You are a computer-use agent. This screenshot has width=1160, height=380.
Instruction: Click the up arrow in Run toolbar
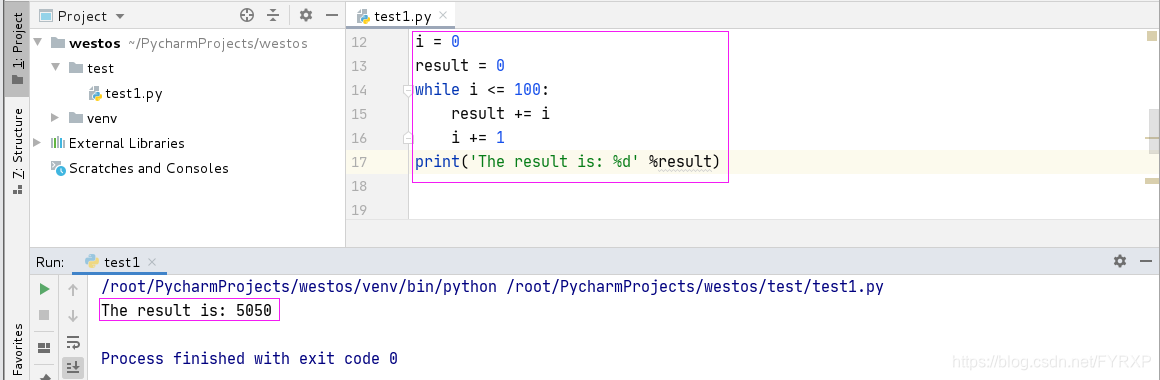[72, 291]
